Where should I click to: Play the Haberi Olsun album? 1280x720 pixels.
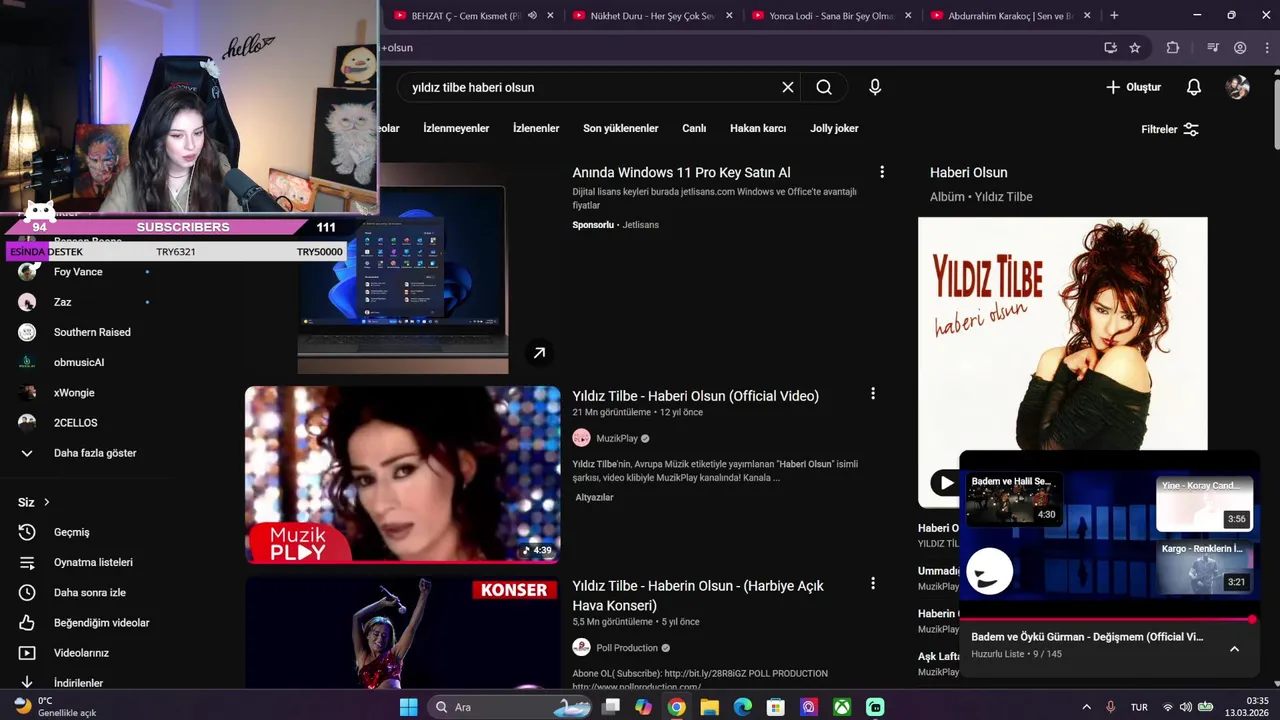(945, 483)
